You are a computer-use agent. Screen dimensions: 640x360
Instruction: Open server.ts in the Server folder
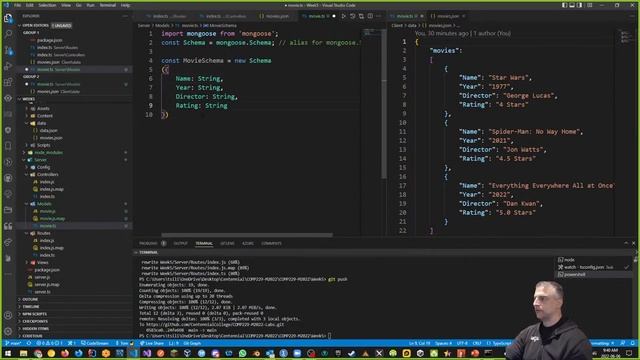point(42,292)
